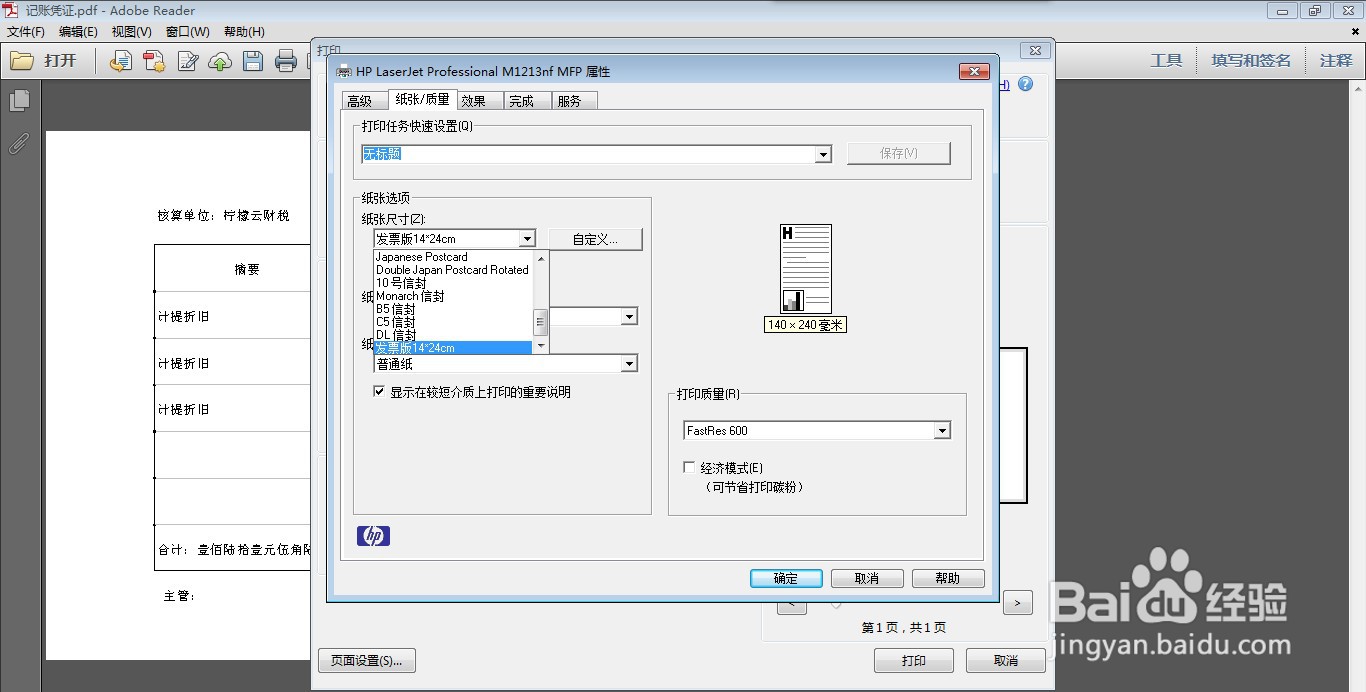Open the 帮助(H) menu

[244, 32]
